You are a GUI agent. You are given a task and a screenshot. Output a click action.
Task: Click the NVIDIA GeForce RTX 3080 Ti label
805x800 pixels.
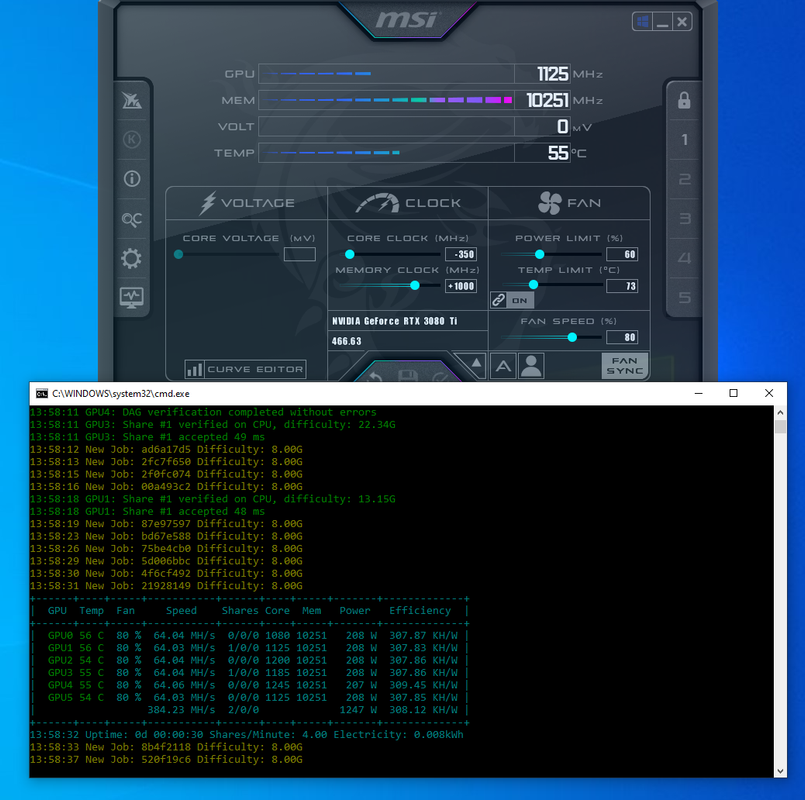pyautogui.click(x=394, y=321)
